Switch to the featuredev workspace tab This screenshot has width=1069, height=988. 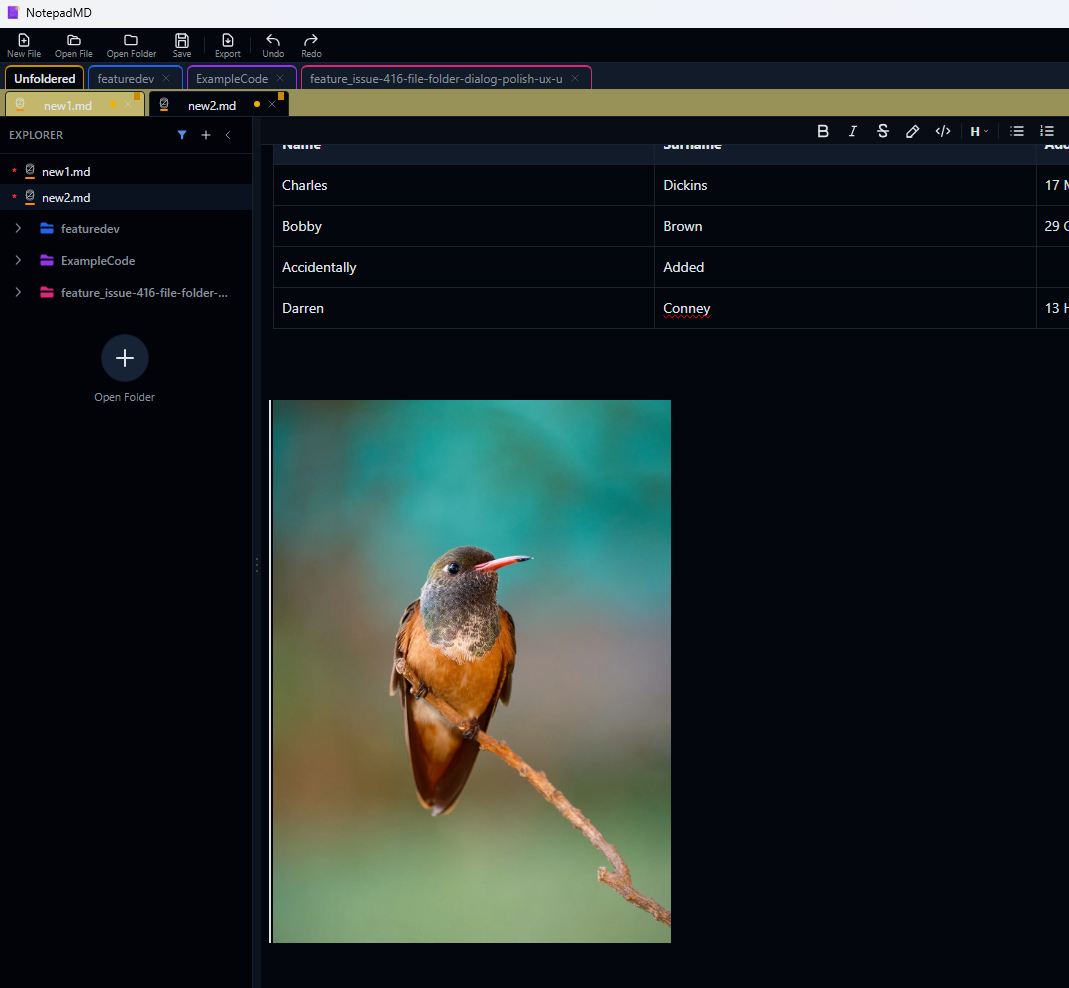(125, 79)
